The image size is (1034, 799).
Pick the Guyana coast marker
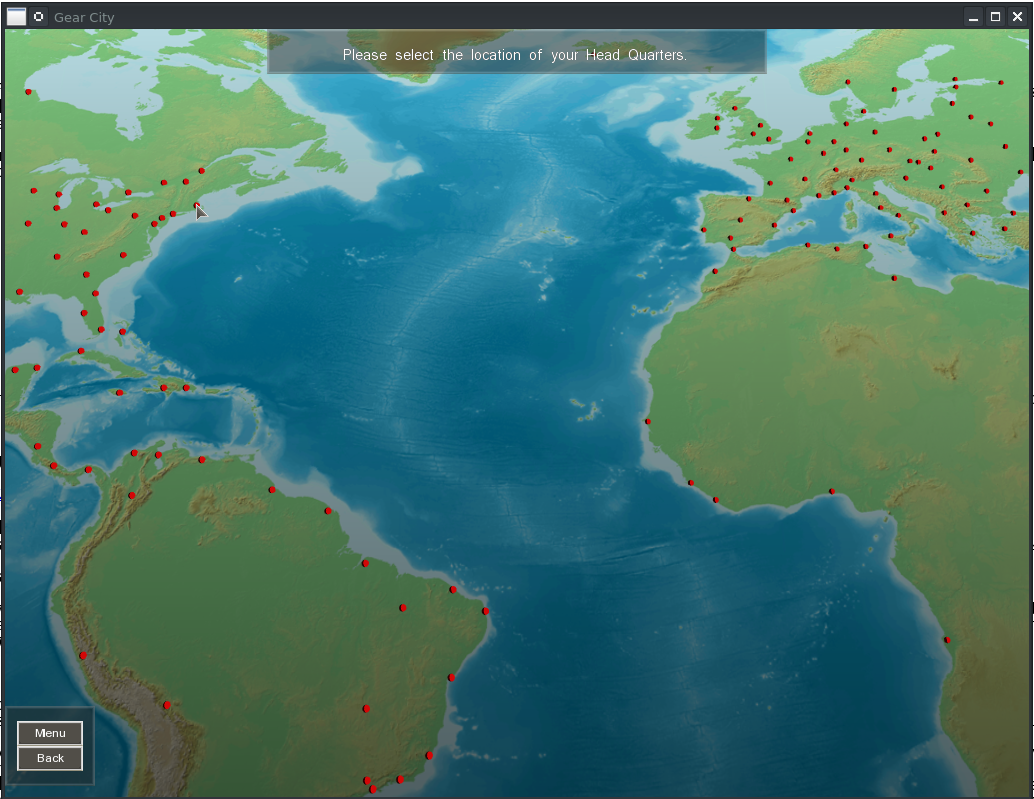click(272, 490)
